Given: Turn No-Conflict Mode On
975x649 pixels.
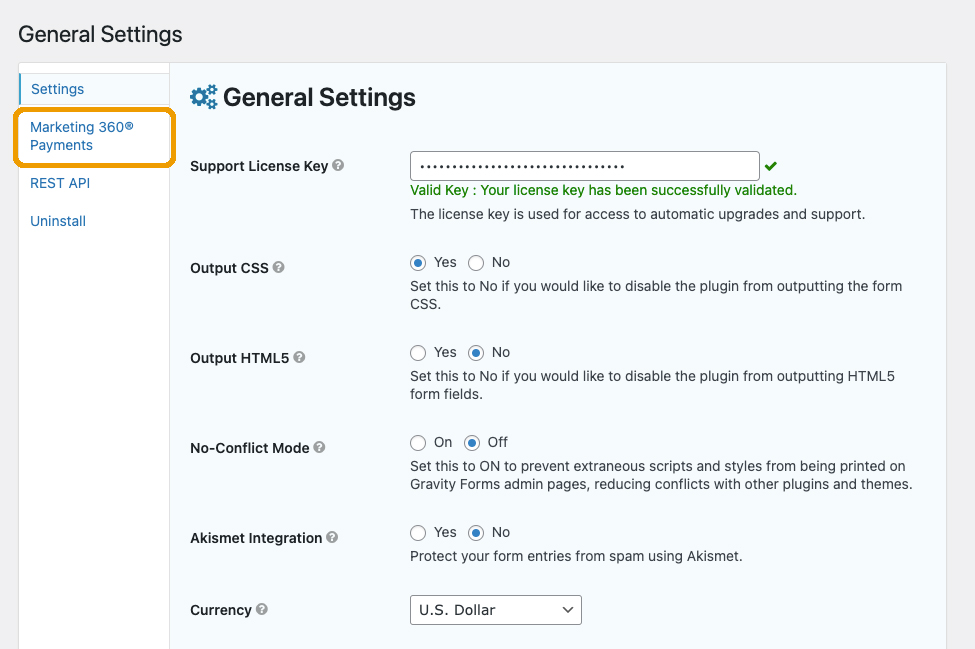Looking at the screenshot, I should pos(418,443).
